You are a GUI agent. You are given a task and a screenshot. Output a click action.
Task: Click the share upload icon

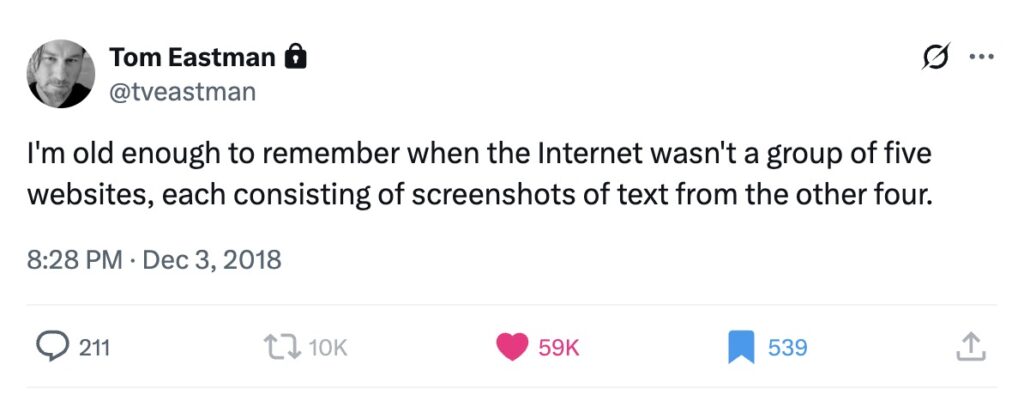point(971,347)
